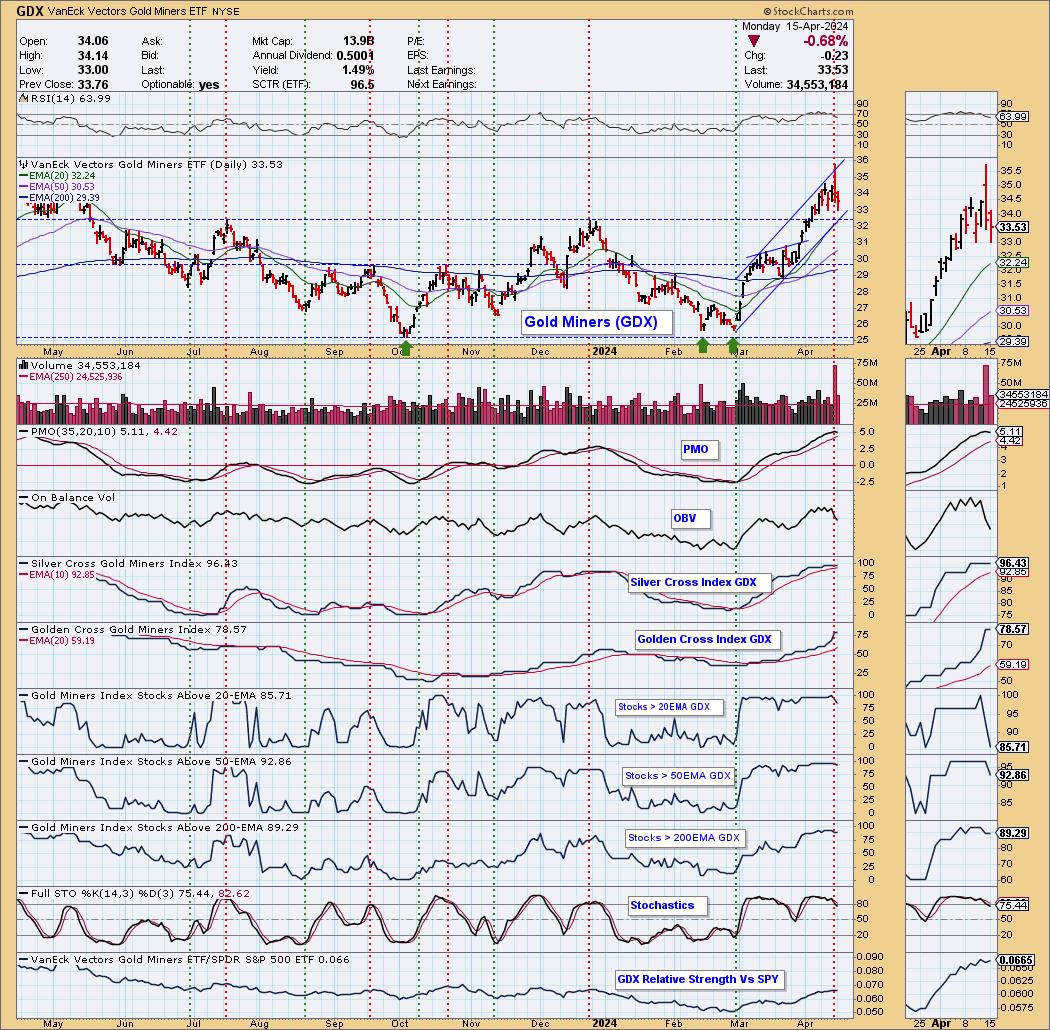1050x1030 pixels.
Task: Click the Mkt Cap 13.9B value
Action: click(x=358, y=41)
